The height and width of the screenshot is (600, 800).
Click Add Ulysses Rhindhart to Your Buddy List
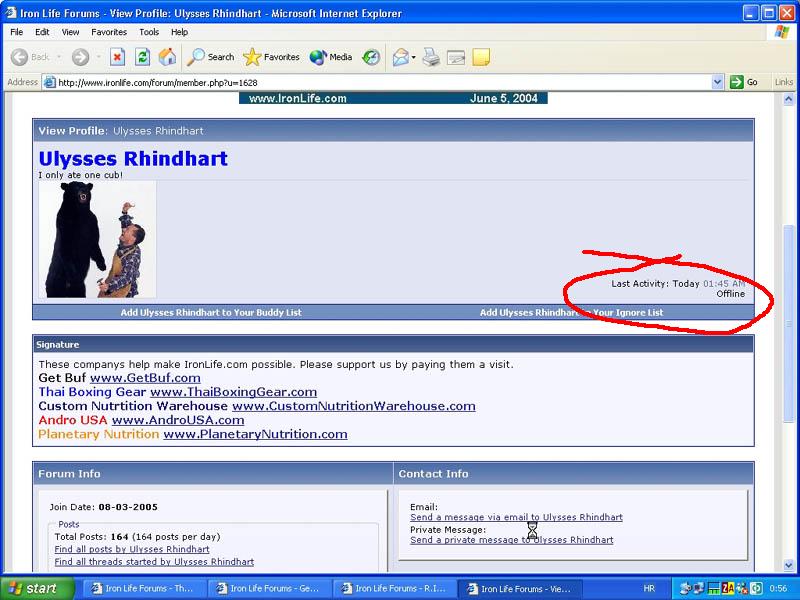pos(211,313)
